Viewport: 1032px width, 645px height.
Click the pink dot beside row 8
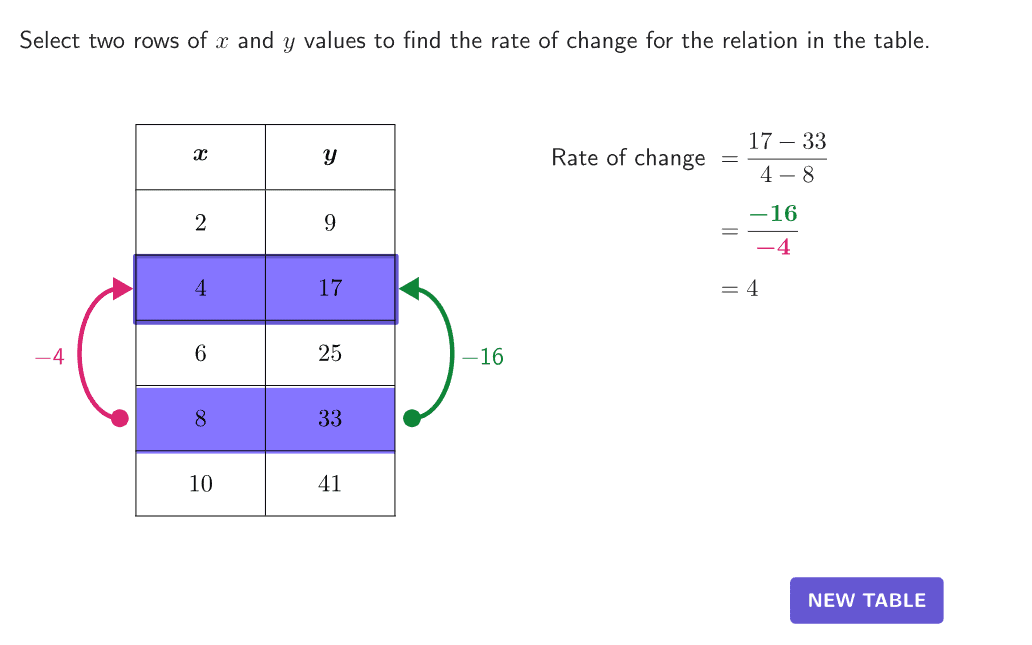click(120, 418)
